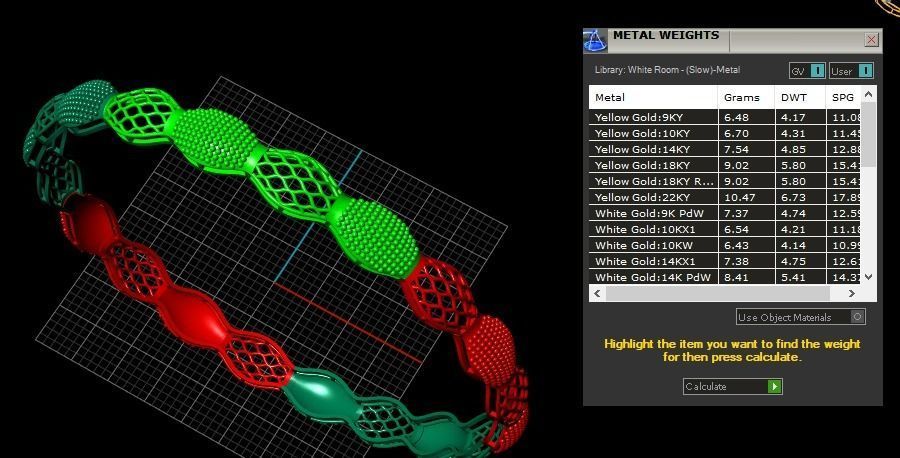Toggle the User library button
Viewport: 900px width, 458px height.
click(851, 71)
